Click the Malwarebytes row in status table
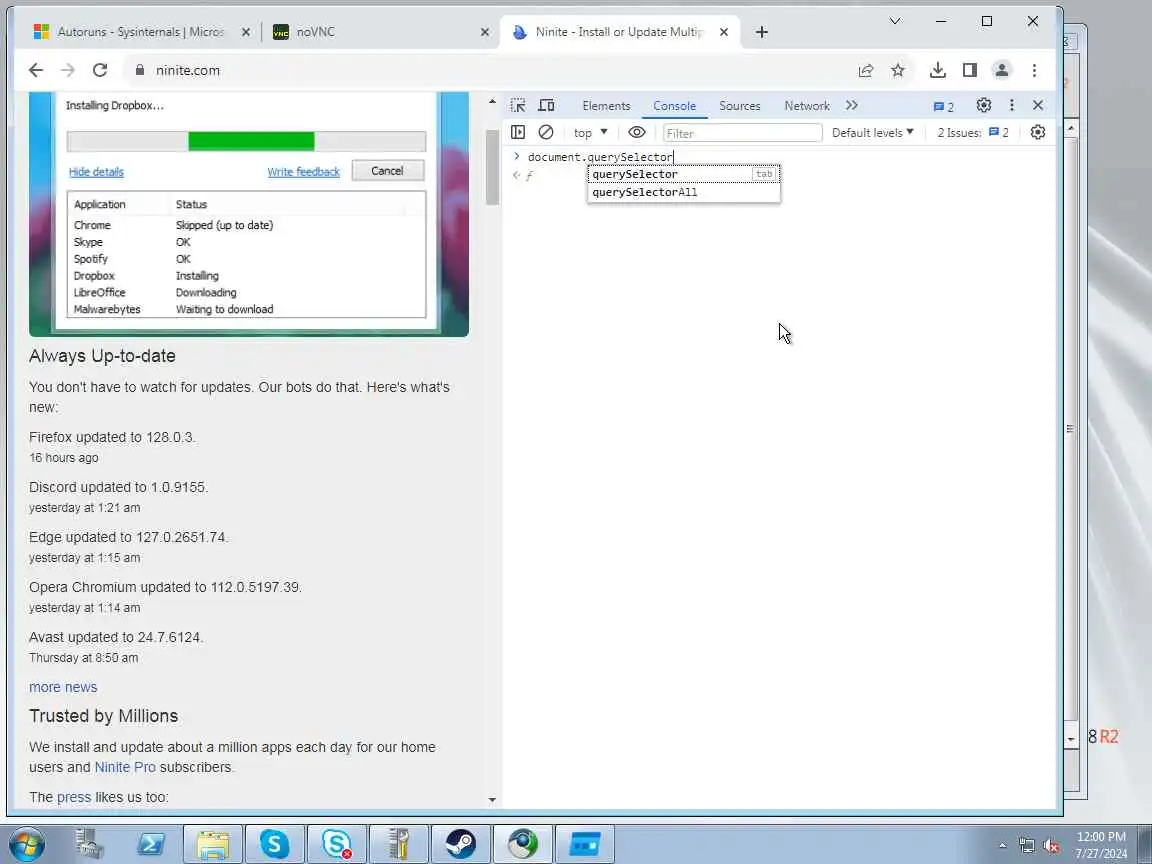The image size is (1152, 864). [246, 309]
